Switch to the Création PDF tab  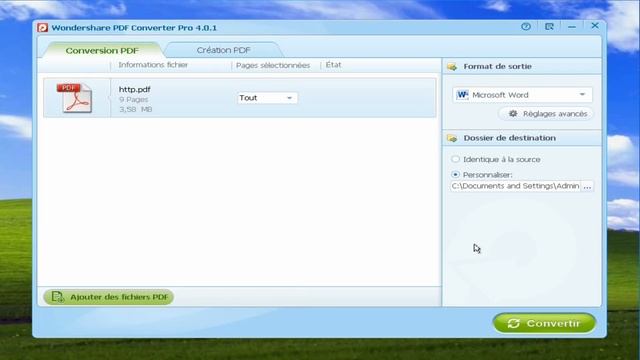pos(223,50)
